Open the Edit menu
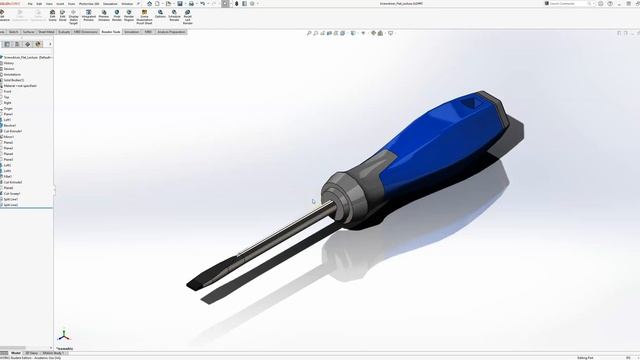The image size is (640, 360). 39,4
